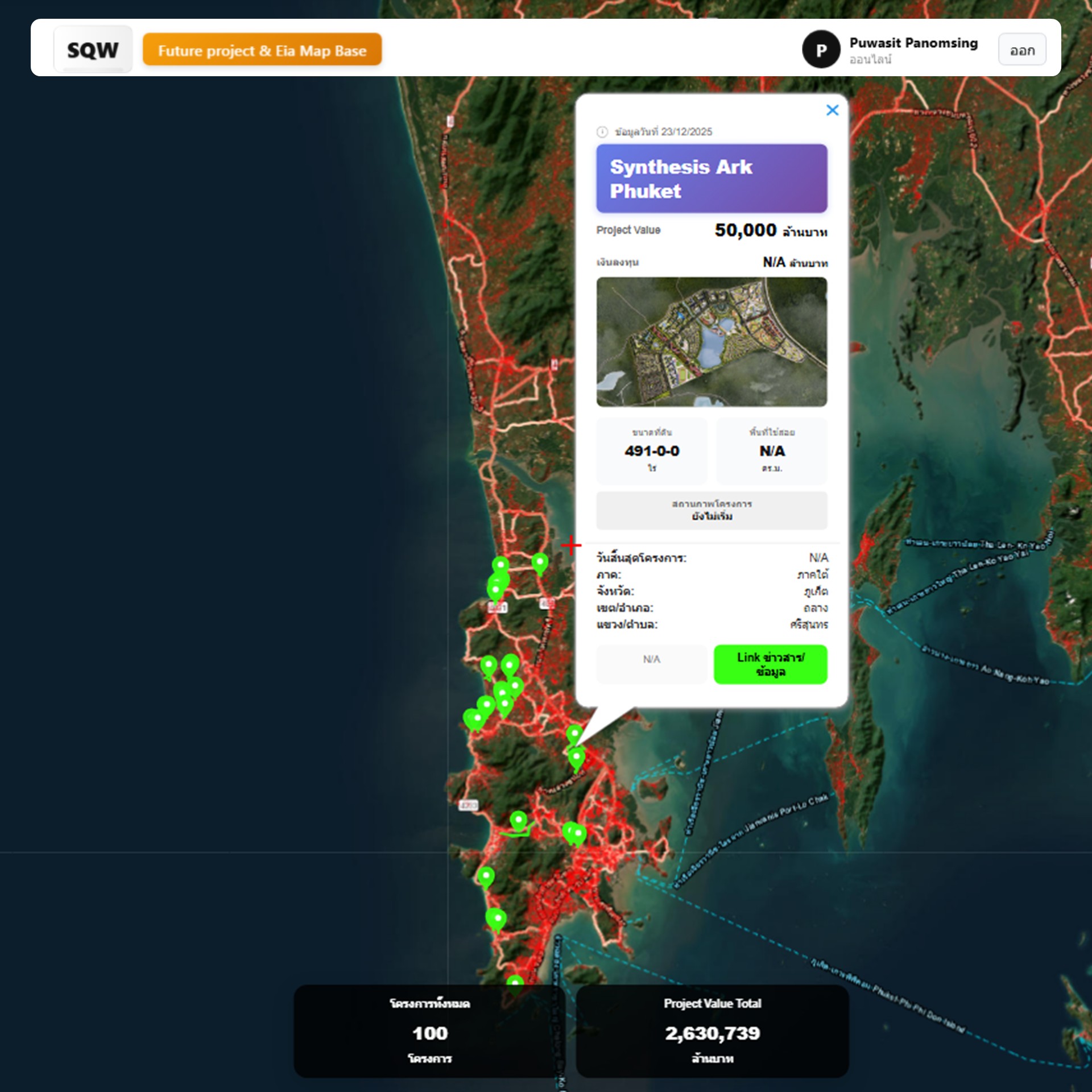Click the ออก logout button
1092x1092 pixels.
coord(1022,50)
